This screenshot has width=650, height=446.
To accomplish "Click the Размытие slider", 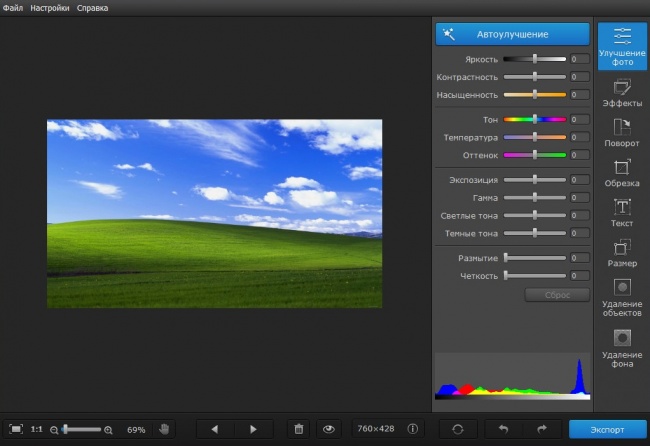I will [x=535, y=258].
